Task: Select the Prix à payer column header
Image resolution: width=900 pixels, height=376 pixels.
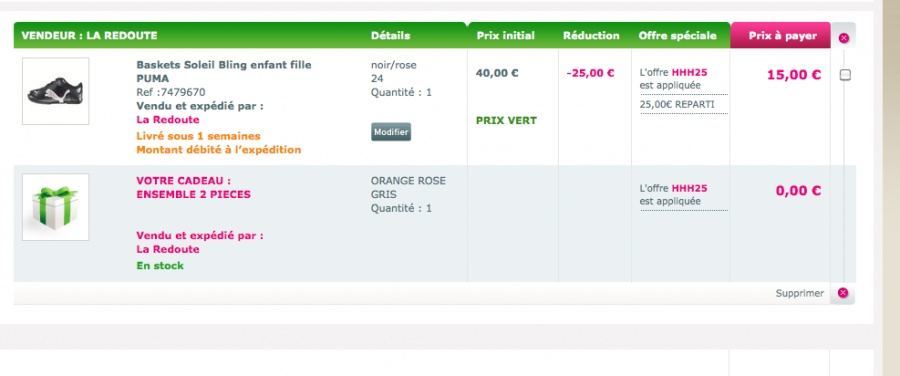Action: (782, 36)
